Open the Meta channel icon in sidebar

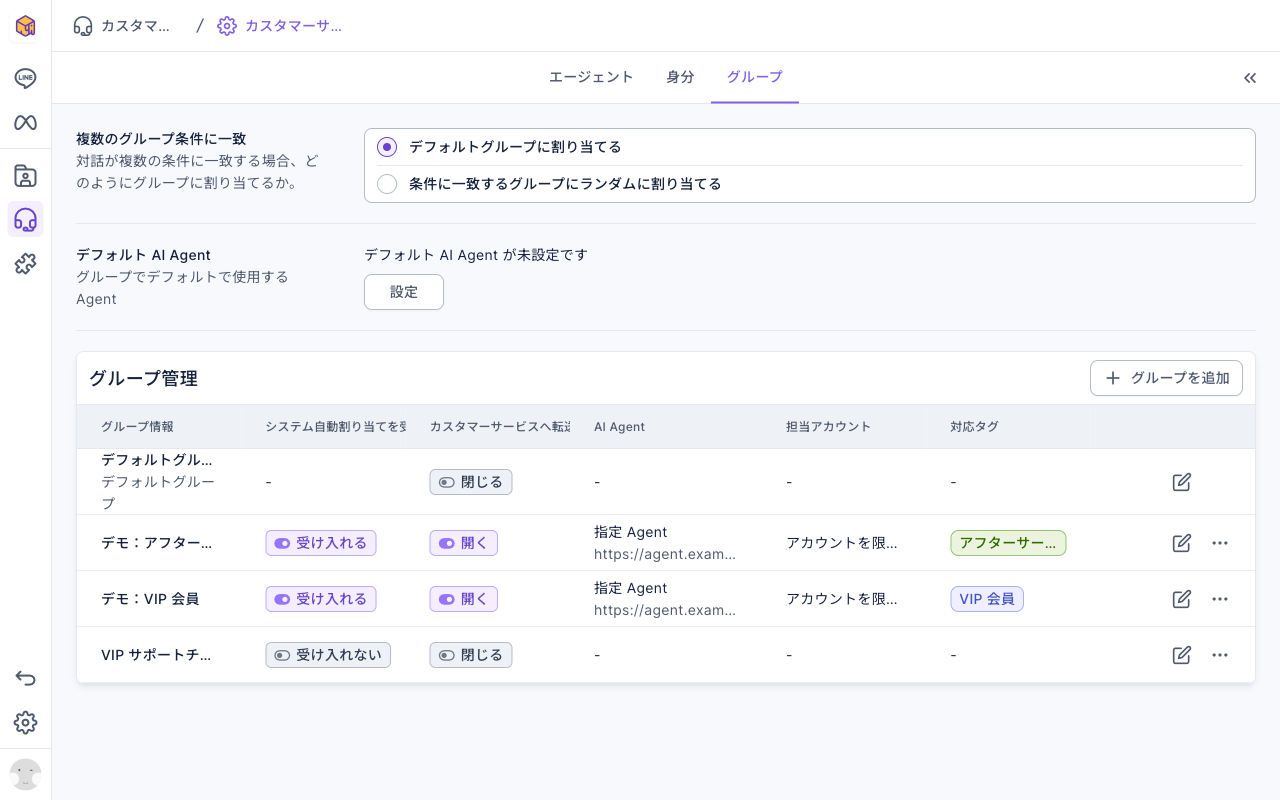(25, 122)
